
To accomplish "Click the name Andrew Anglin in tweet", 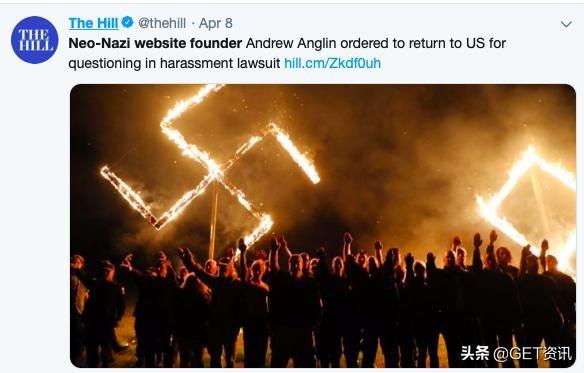I will [291, 43].
